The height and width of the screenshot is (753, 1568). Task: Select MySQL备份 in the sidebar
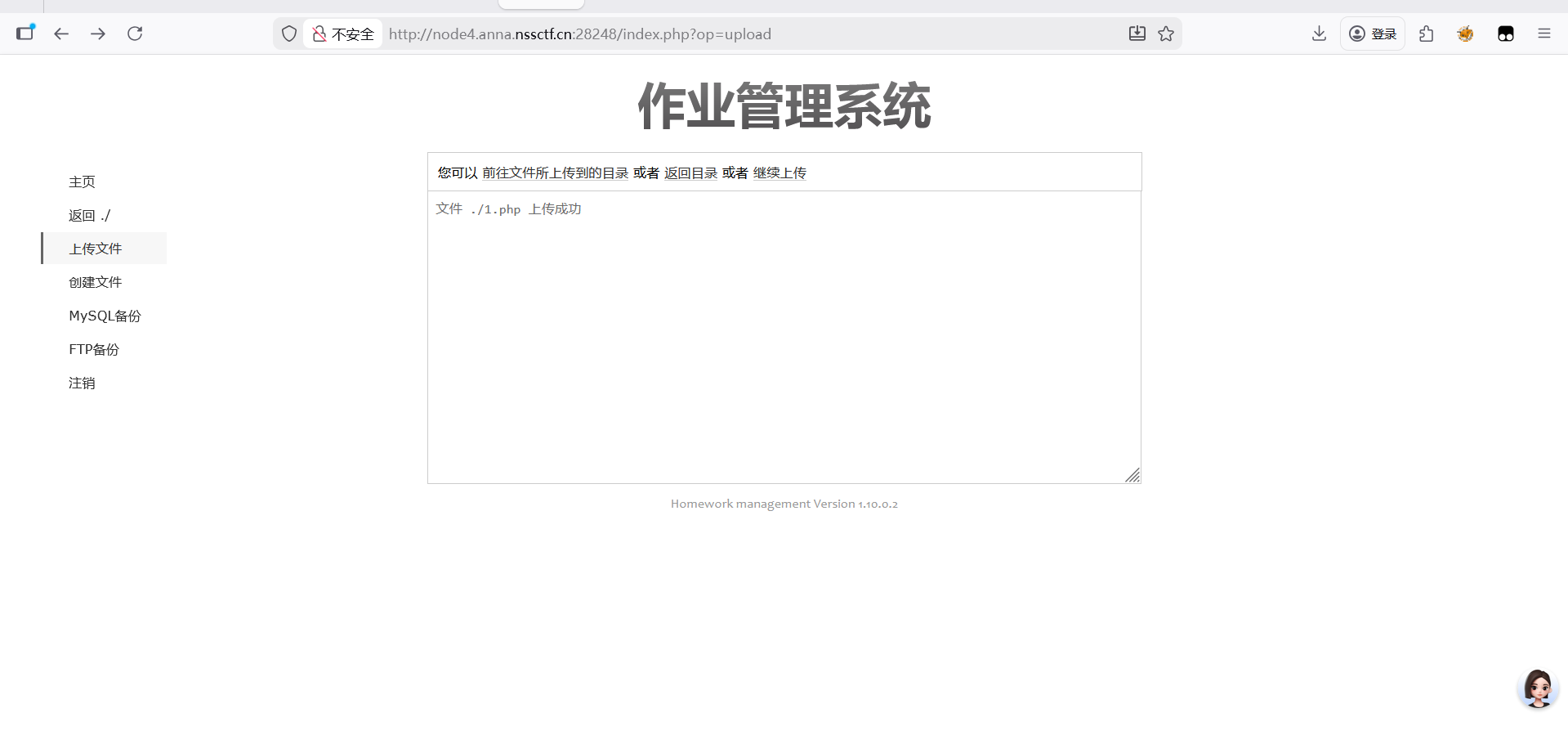105,316
